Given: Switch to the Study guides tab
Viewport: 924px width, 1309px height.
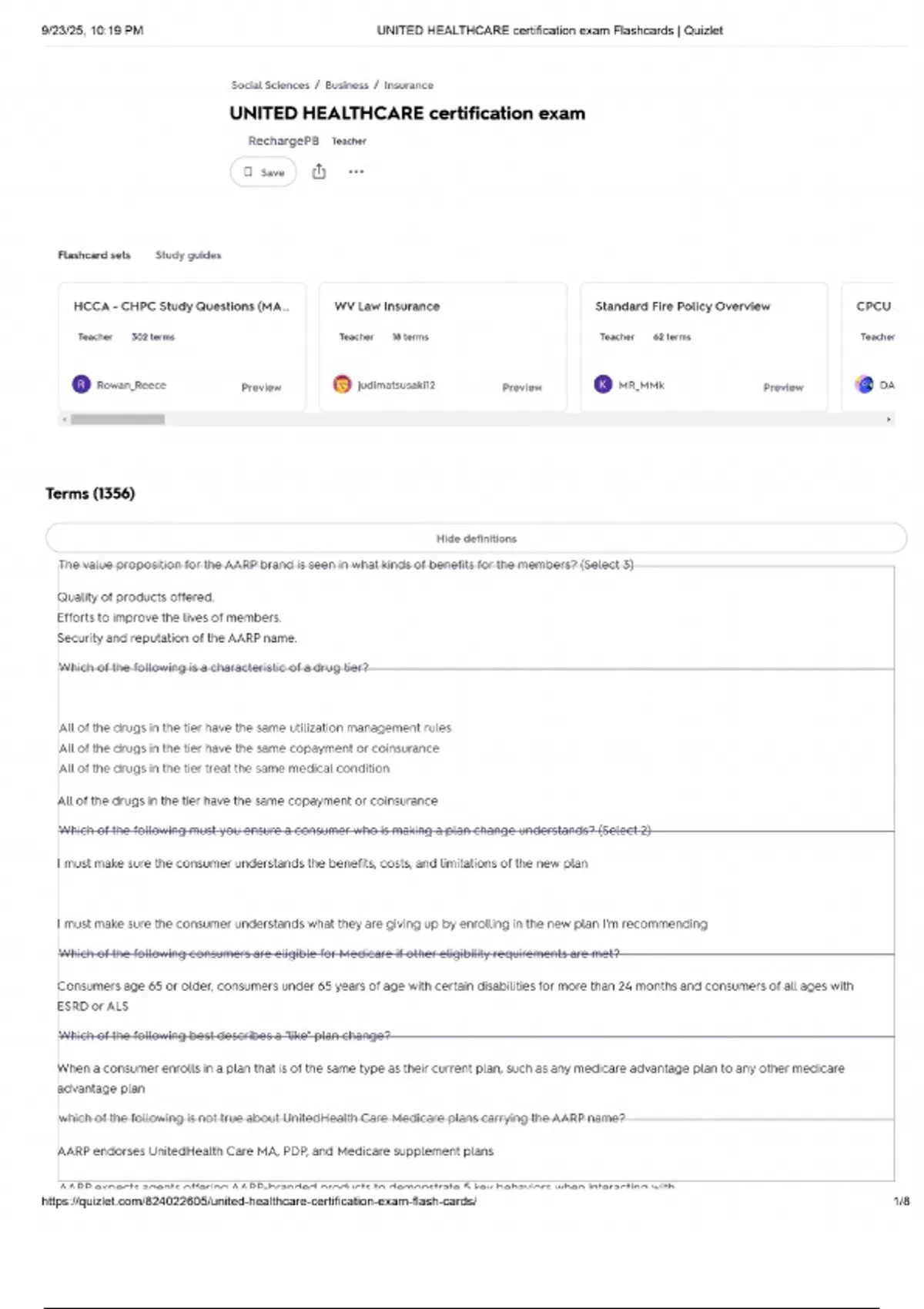Looking at the screenshot, I should [188, 255].
